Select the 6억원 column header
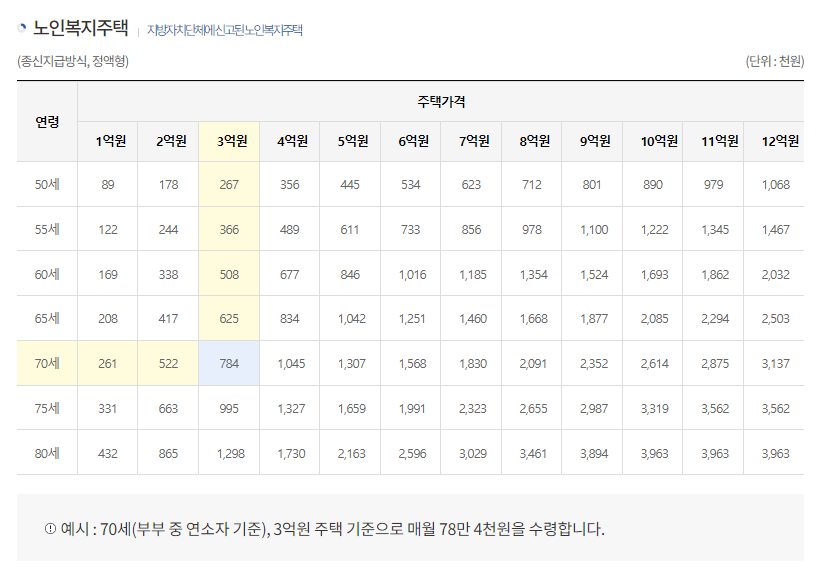 (410, 141)
